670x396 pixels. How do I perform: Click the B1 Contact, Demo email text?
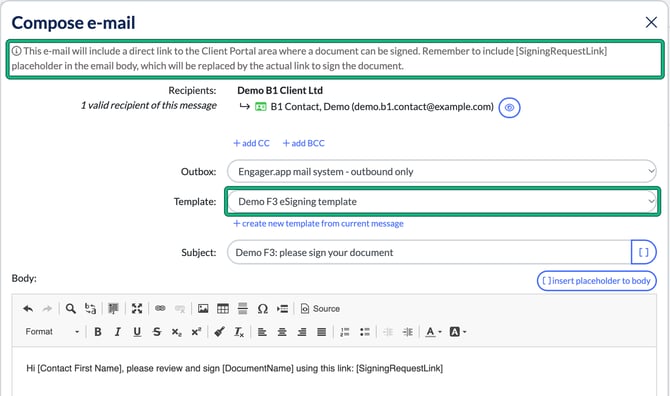(x=382, y=107)
